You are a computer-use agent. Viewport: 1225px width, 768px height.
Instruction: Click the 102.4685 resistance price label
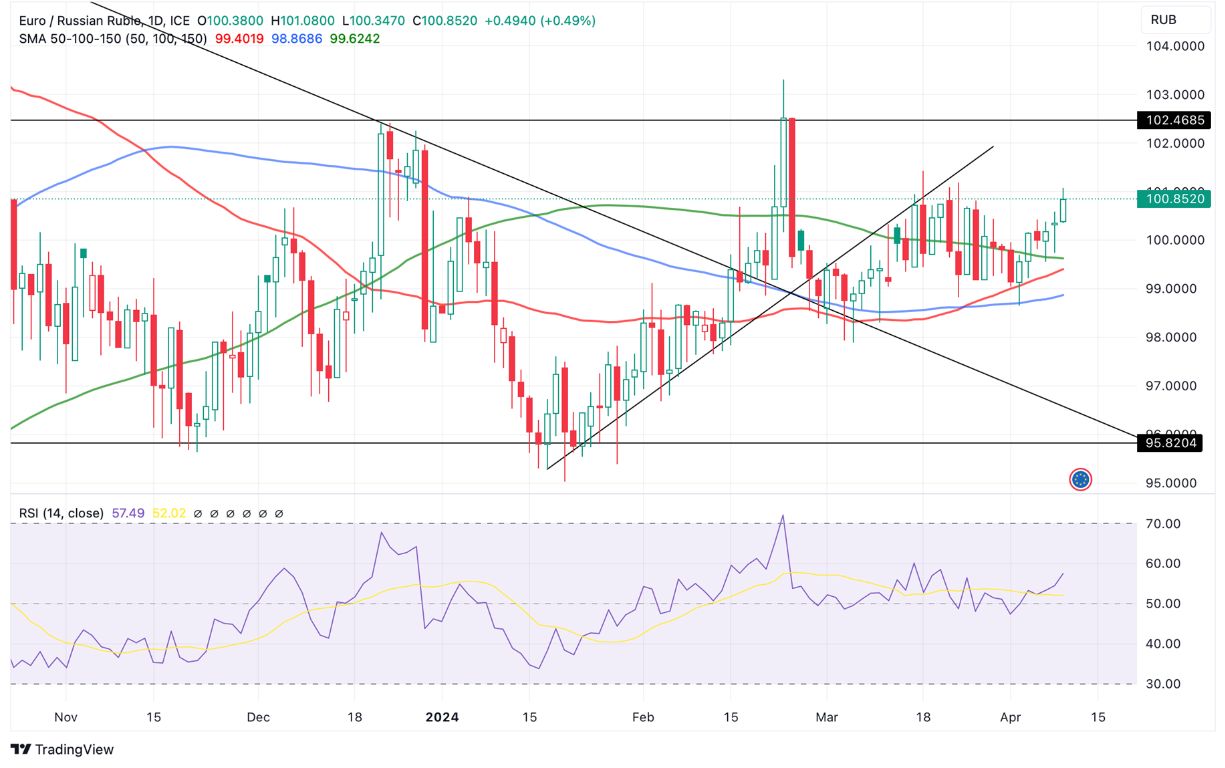click(x=1173, y=120)
